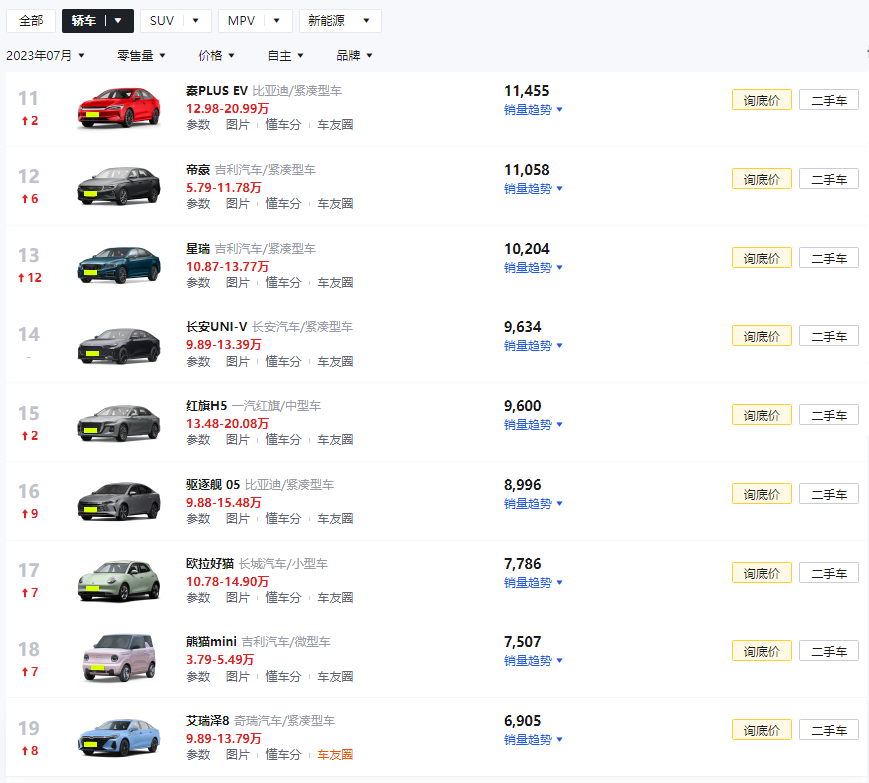Select the 全部 category tab

31,21
